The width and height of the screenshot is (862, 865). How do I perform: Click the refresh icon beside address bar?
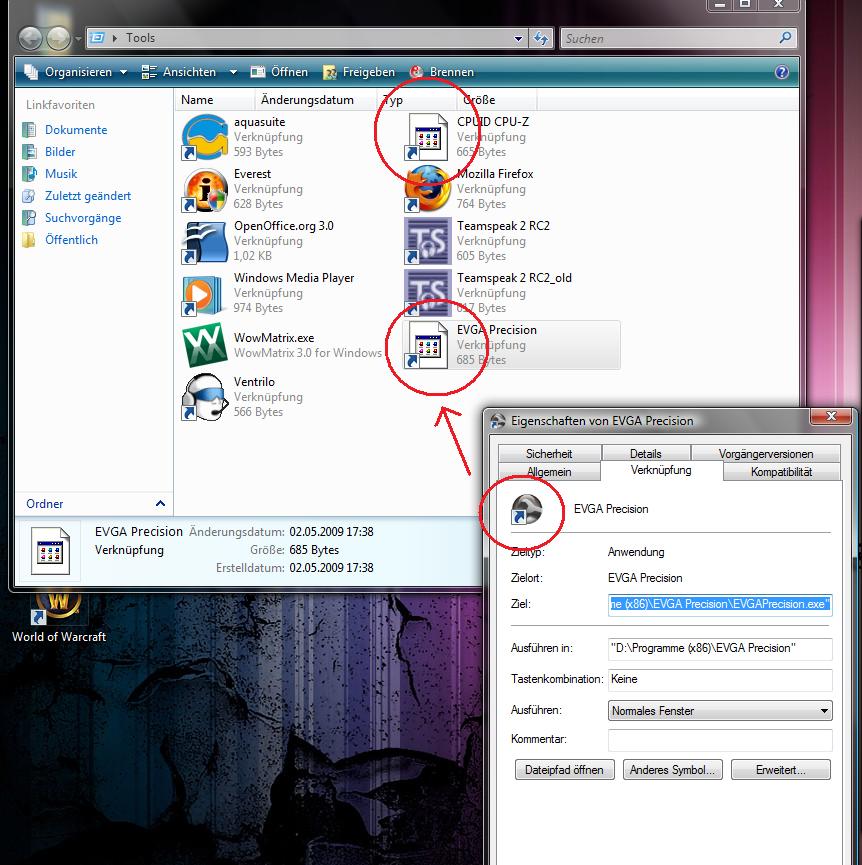click(541, 38)
